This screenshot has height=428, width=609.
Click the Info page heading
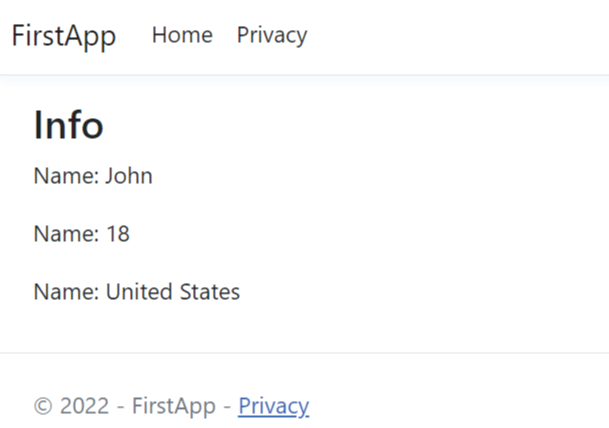point(69,125)
